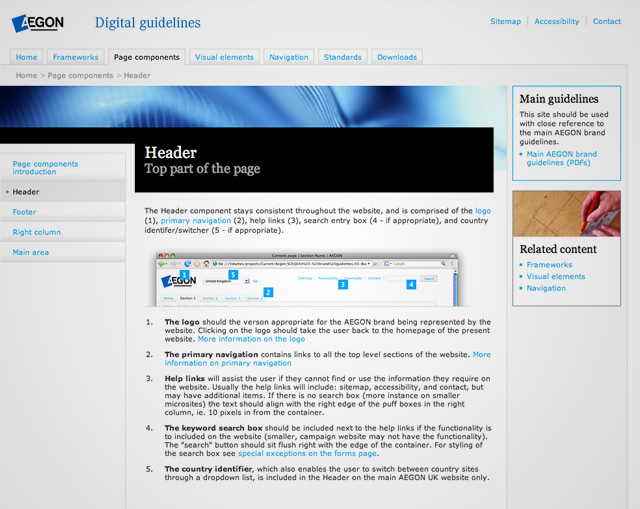This screenshot has height=509, width=640.
Task: Click the bold text 'Help links'
Action: (184, 378)
